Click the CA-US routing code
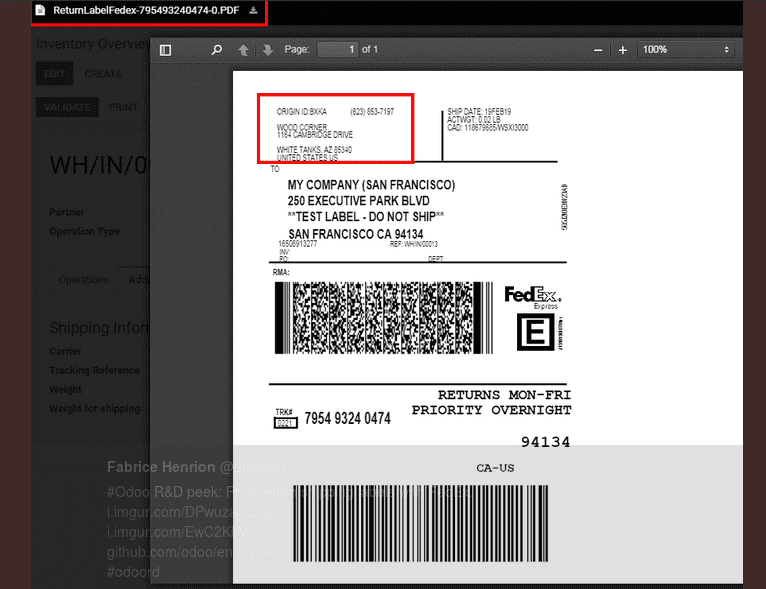 click(x=495, y=468)
